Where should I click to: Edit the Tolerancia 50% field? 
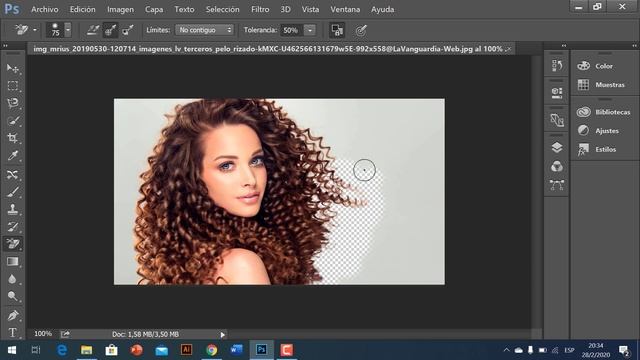coord(291,30)
